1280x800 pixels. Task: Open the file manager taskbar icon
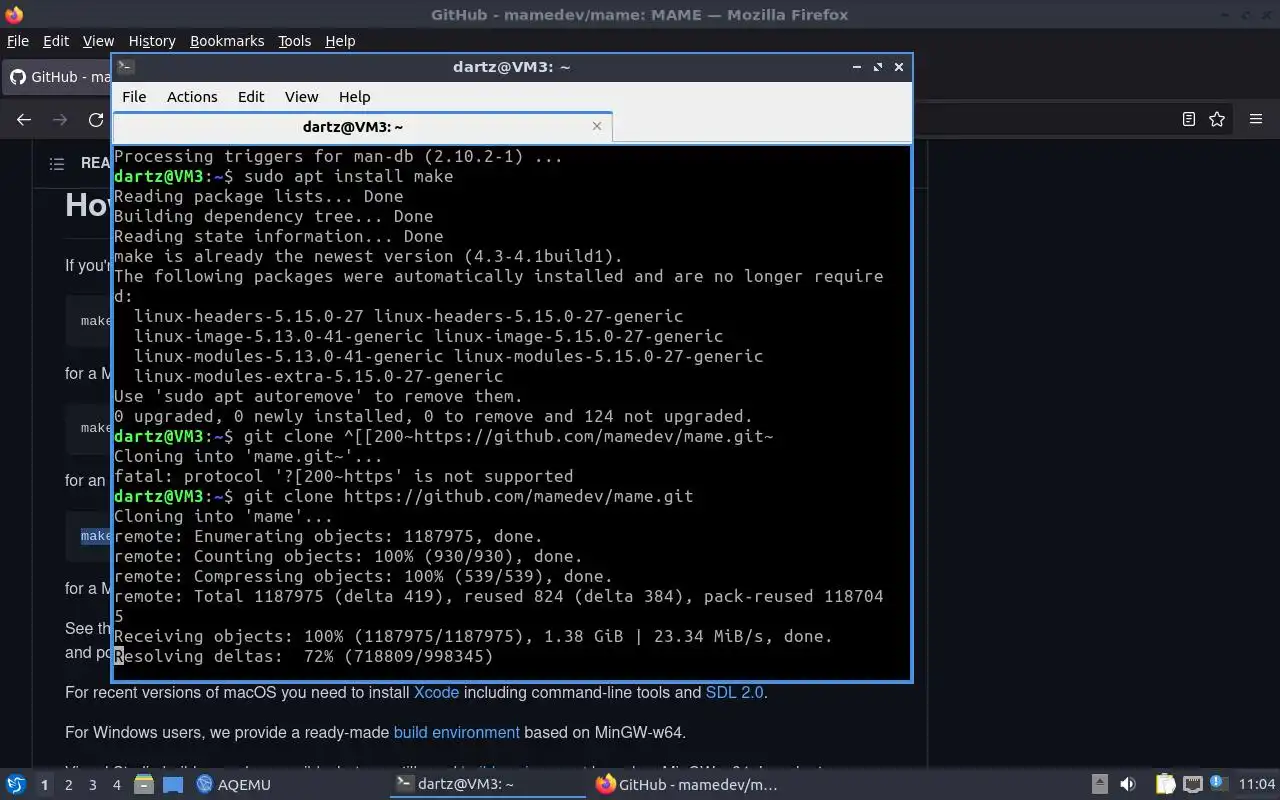point(144,784)
